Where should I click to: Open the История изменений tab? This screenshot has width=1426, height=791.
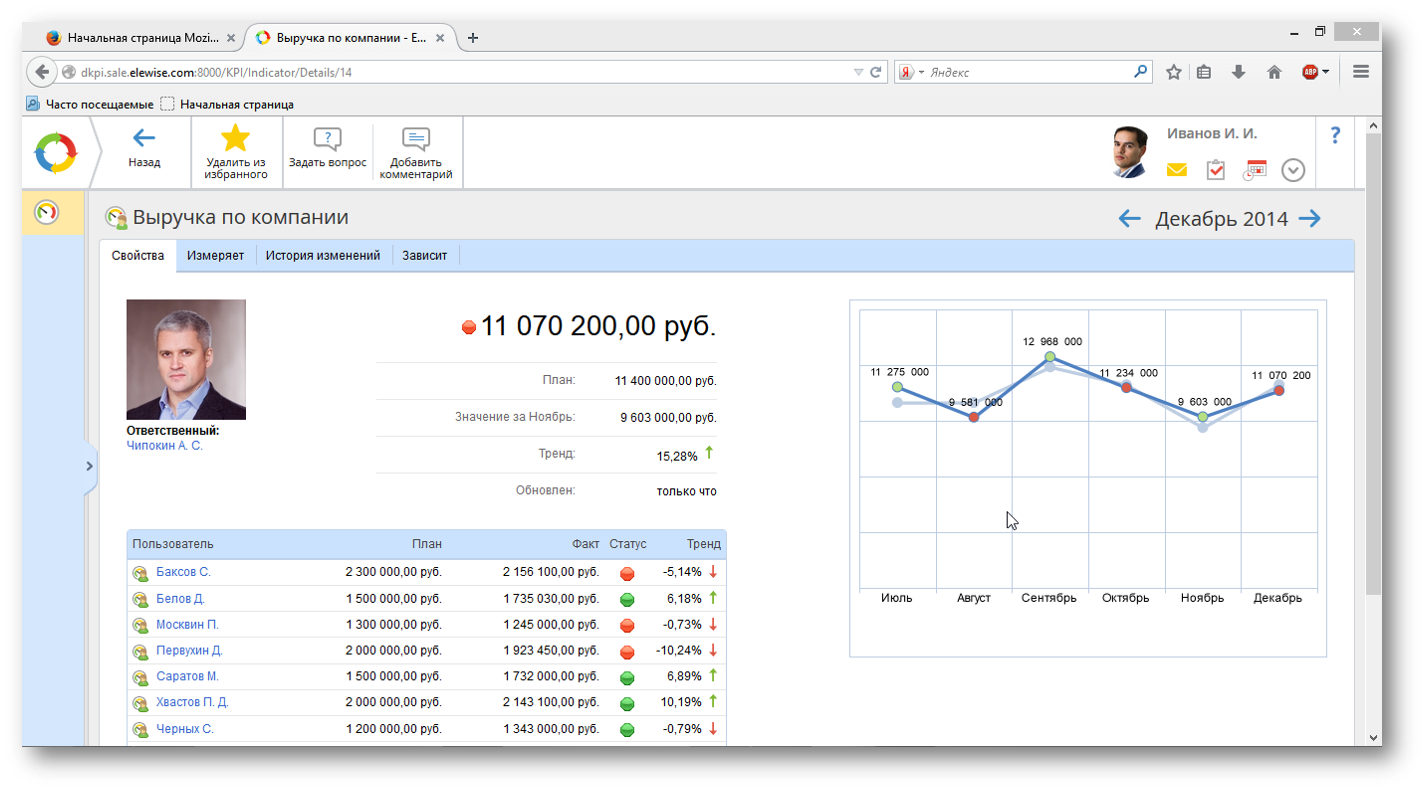tap(323, 255)
